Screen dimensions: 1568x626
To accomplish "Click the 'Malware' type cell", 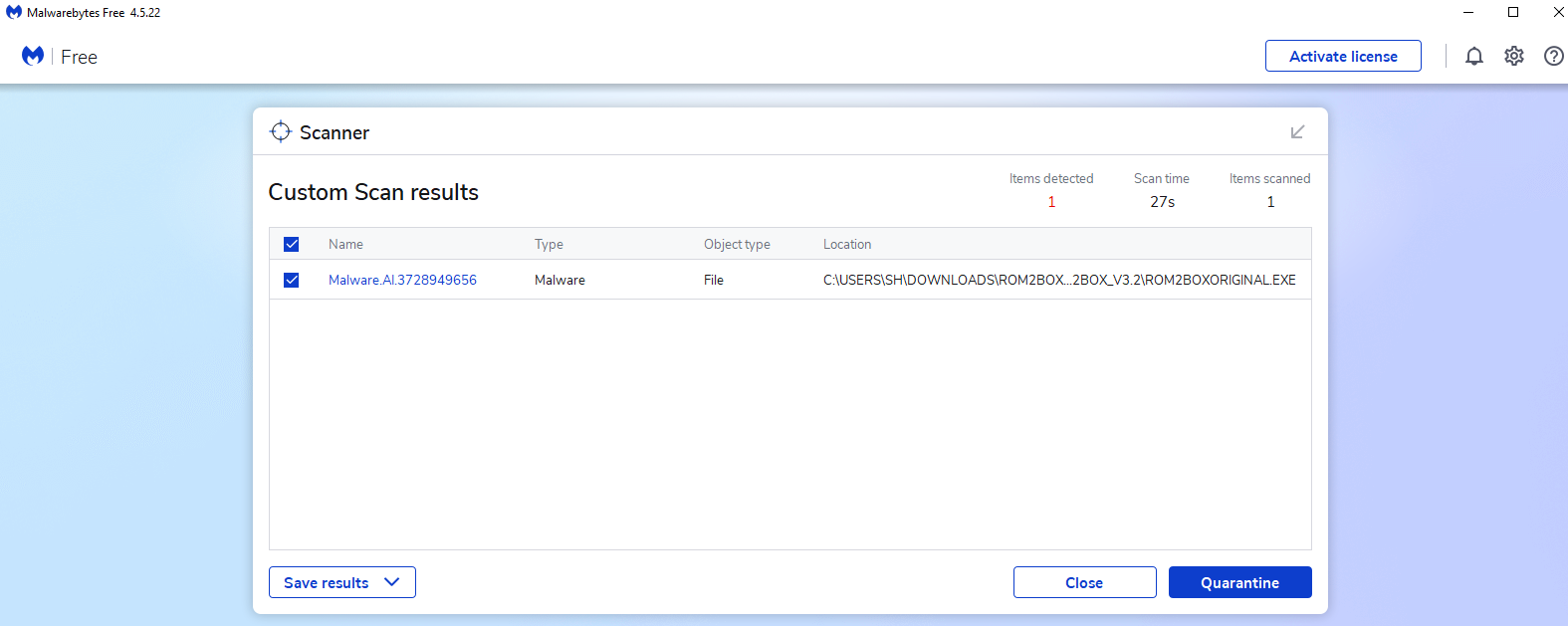I will pyautogui.click(x=560, y=280).
